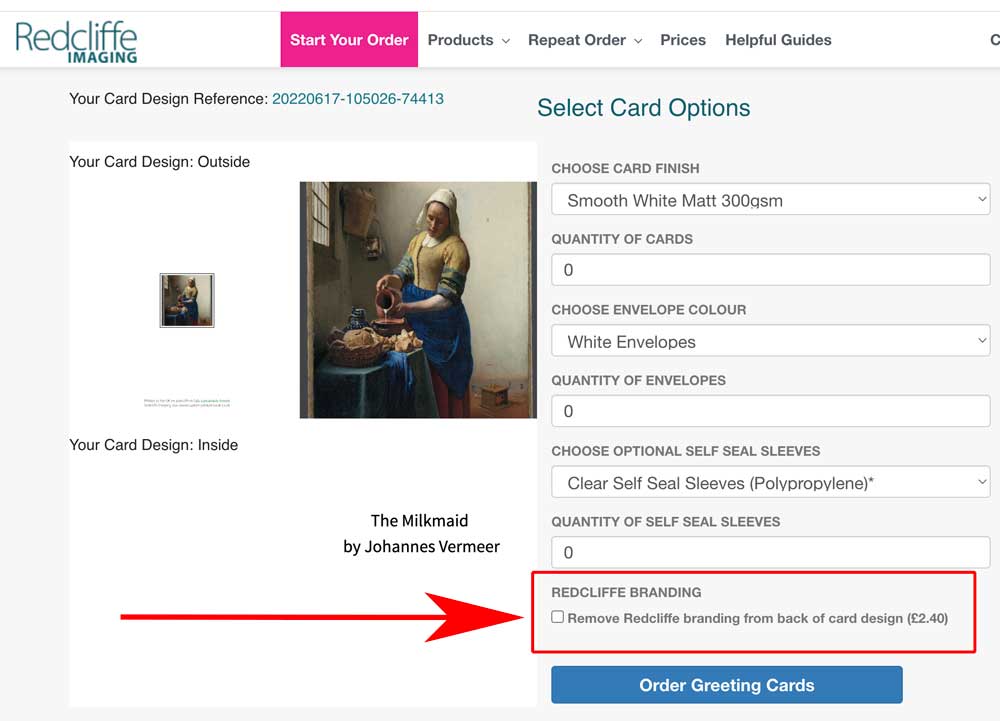Click the Quantity of Cards input field

(770, 269)
